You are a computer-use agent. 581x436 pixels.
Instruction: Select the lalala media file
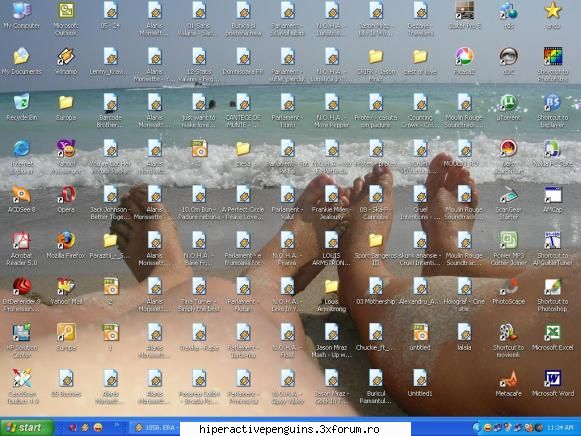coord(465,337)
